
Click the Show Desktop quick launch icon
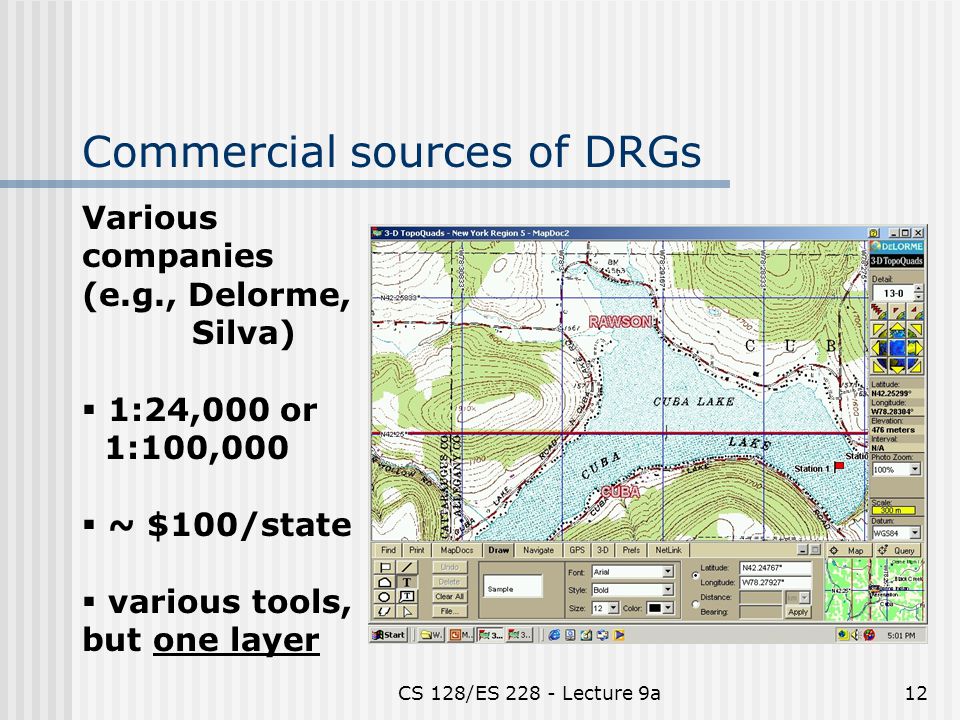(x=587, y=635)
